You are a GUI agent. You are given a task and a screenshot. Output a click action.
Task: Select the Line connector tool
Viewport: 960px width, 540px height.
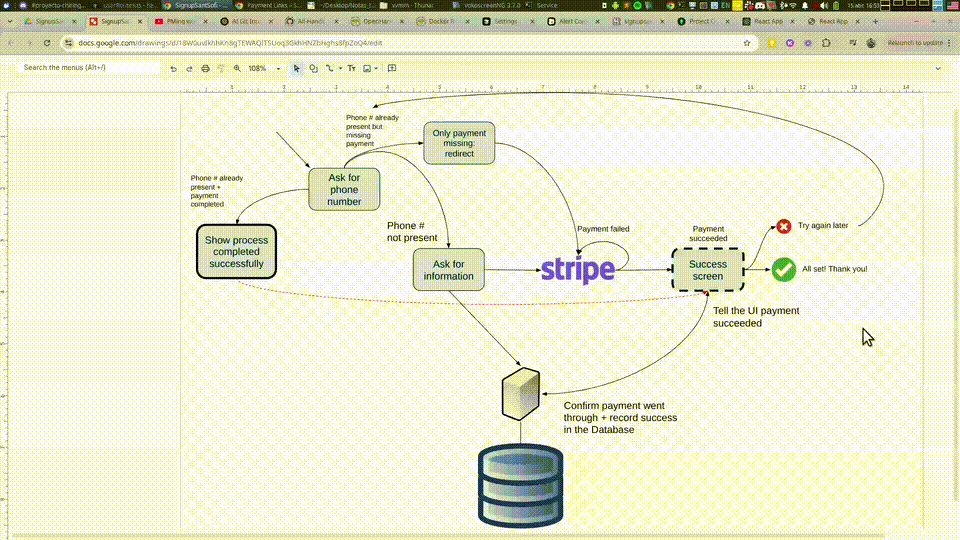[330, 69]
